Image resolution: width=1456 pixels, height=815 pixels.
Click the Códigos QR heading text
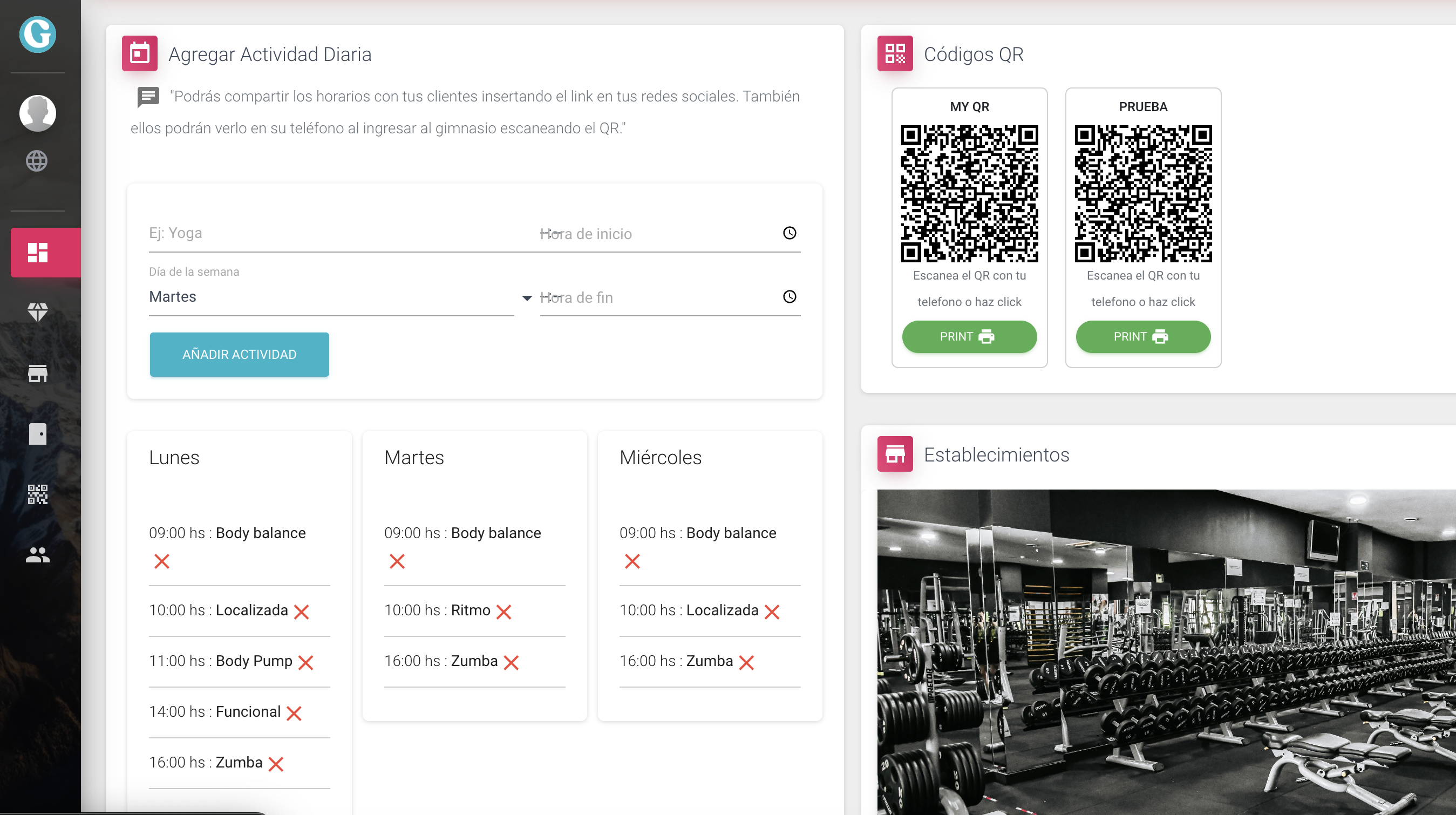(974, 55)
